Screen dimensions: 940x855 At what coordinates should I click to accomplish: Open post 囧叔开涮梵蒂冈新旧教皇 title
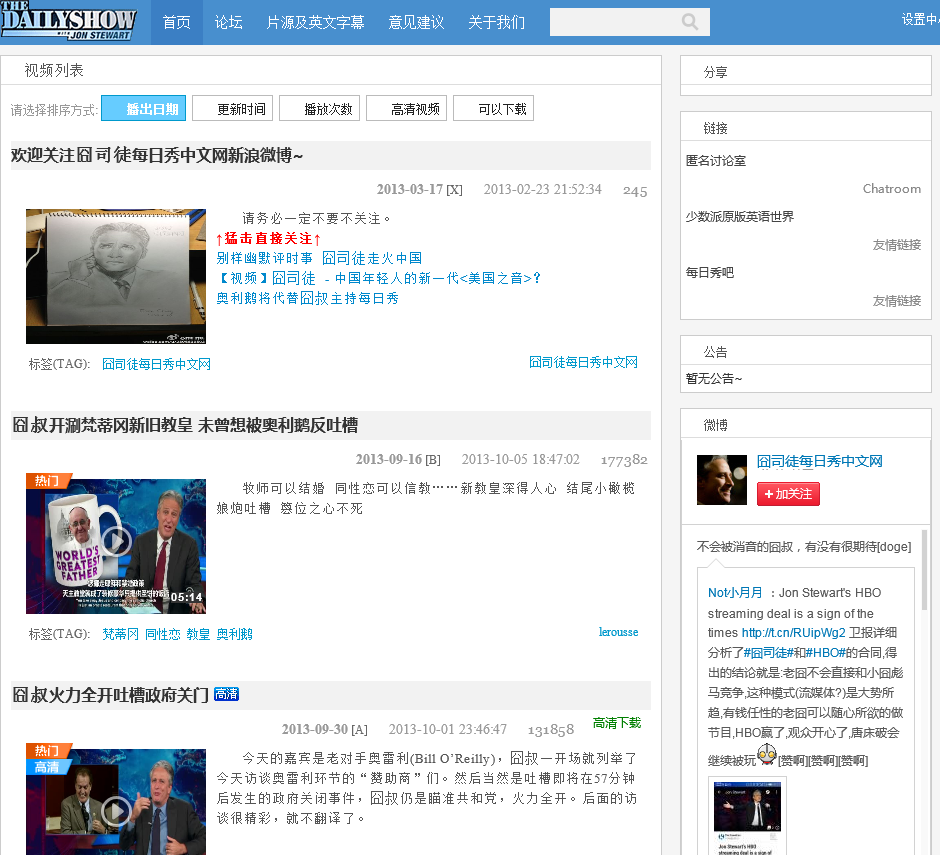(x=185, y=425)
